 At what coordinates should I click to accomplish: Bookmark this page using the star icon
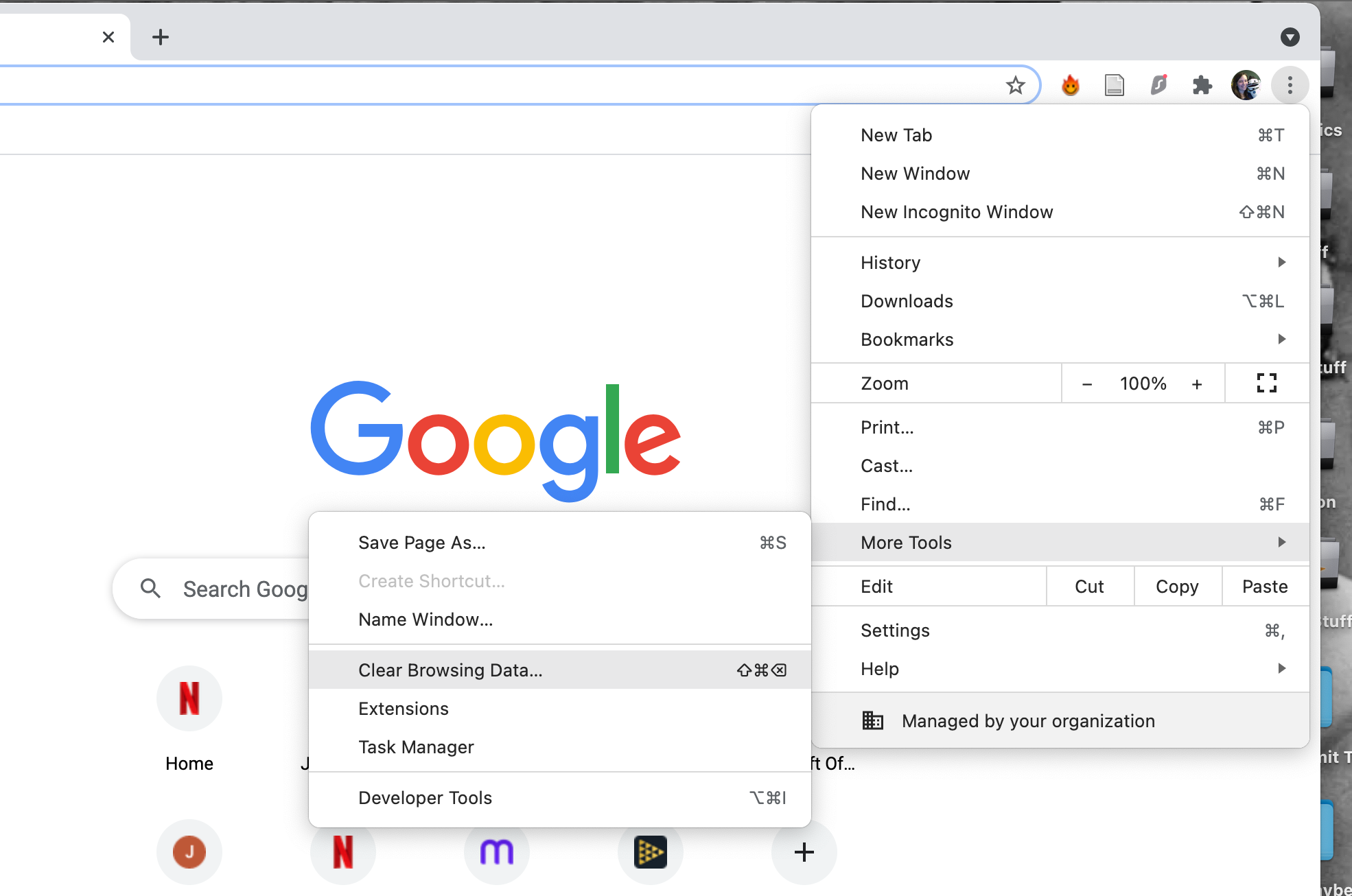[x=1014, y=84]
